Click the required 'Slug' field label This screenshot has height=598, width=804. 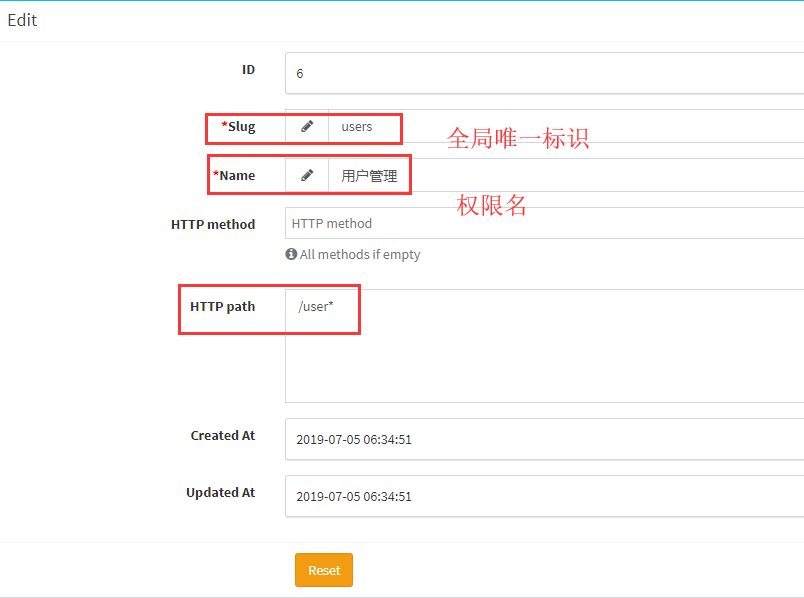[238, 126]
